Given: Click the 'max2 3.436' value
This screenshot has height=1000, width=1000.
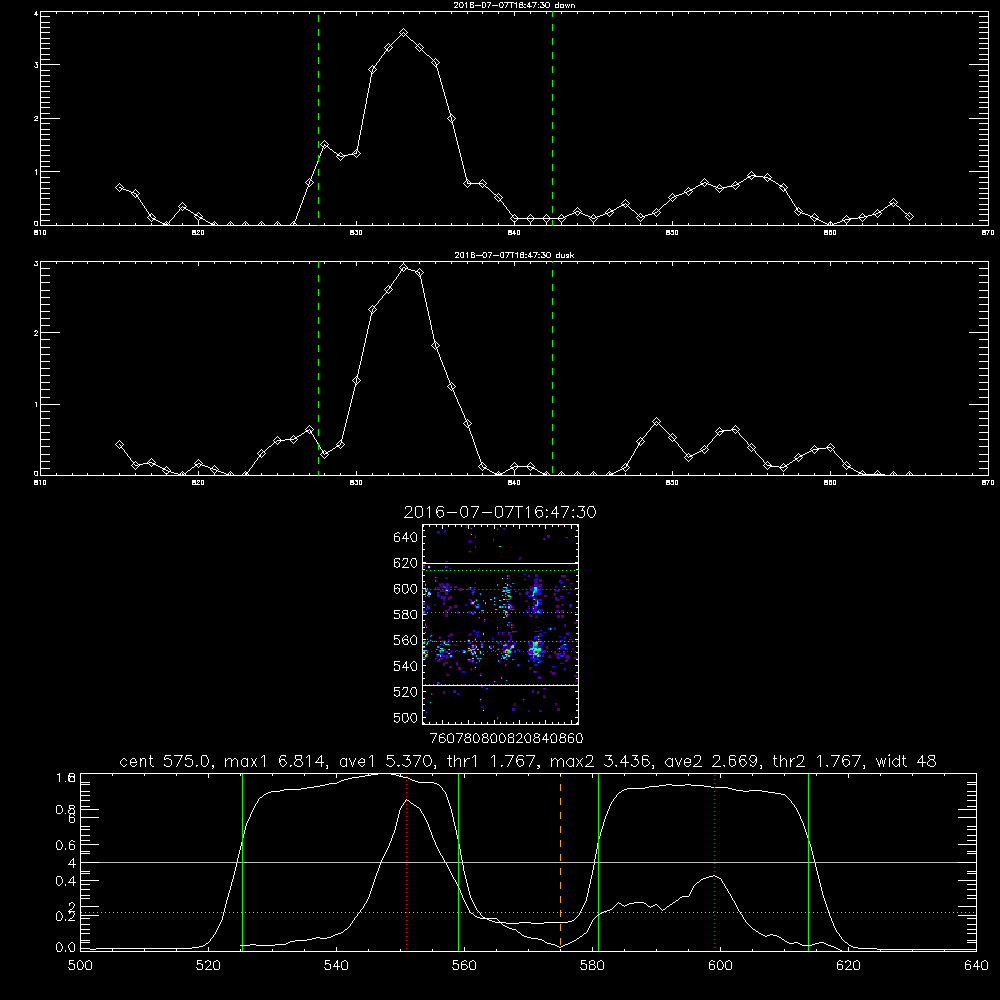Looking at the screenshot, I should 601,761.
